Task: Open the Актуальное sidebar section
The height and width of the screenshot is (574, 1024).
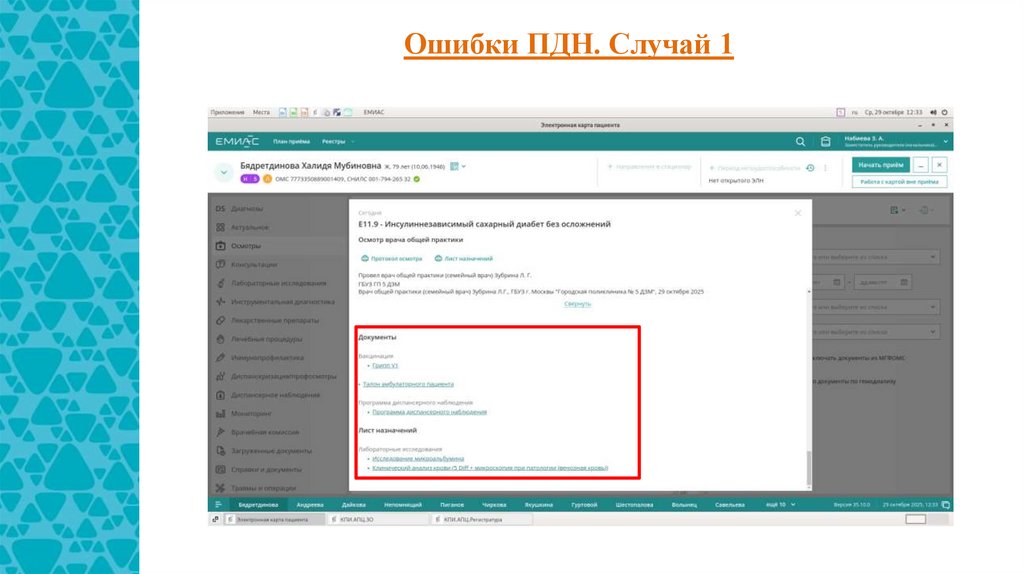Action: (x=249, y=227)
